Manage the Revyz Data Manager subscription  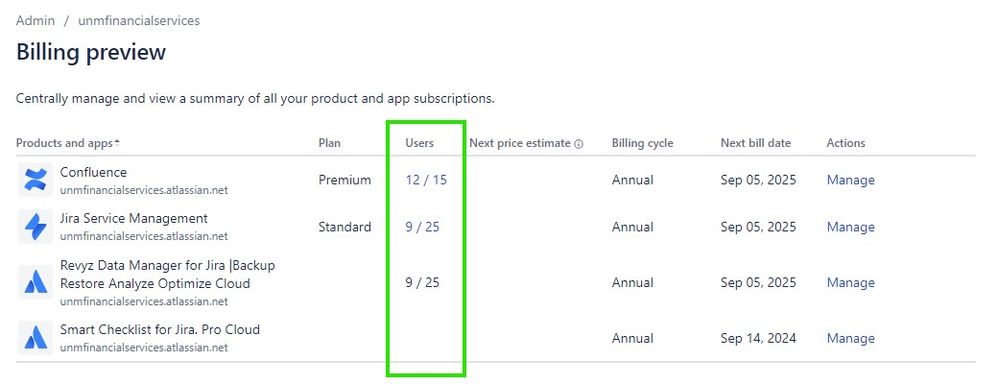(x=851, y=282)
